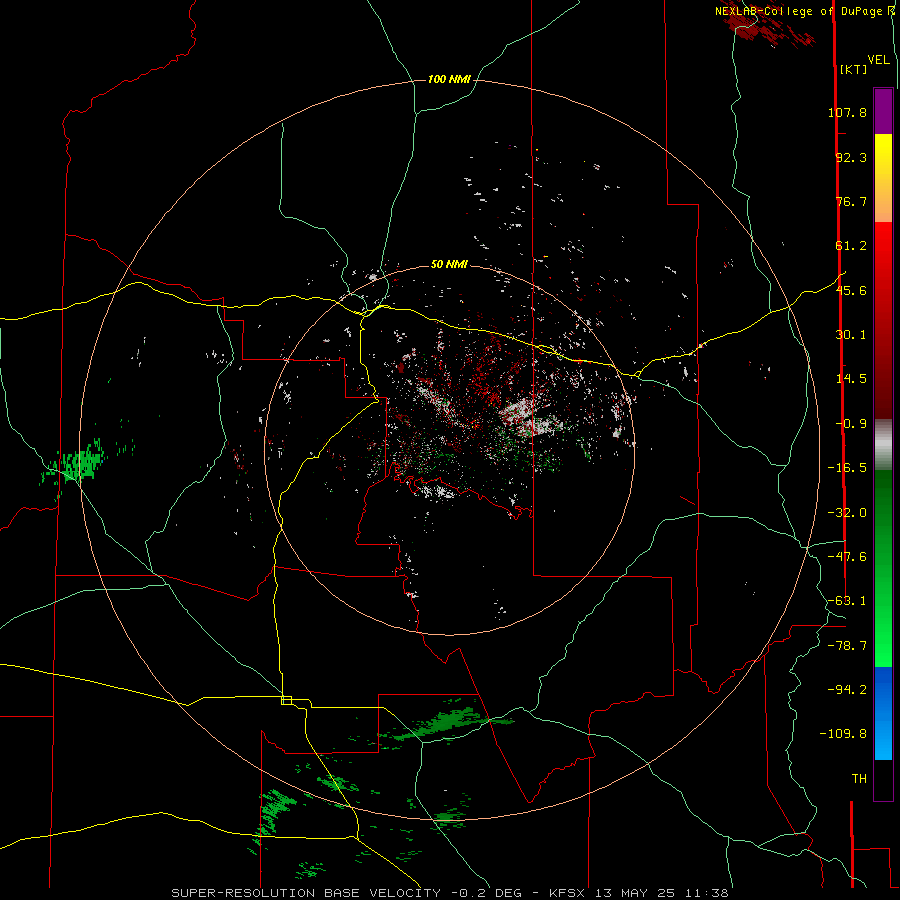Screen dimensions: 900x900
Task: Click the 30.1 velocity scale value
Action: click(851, 335)
